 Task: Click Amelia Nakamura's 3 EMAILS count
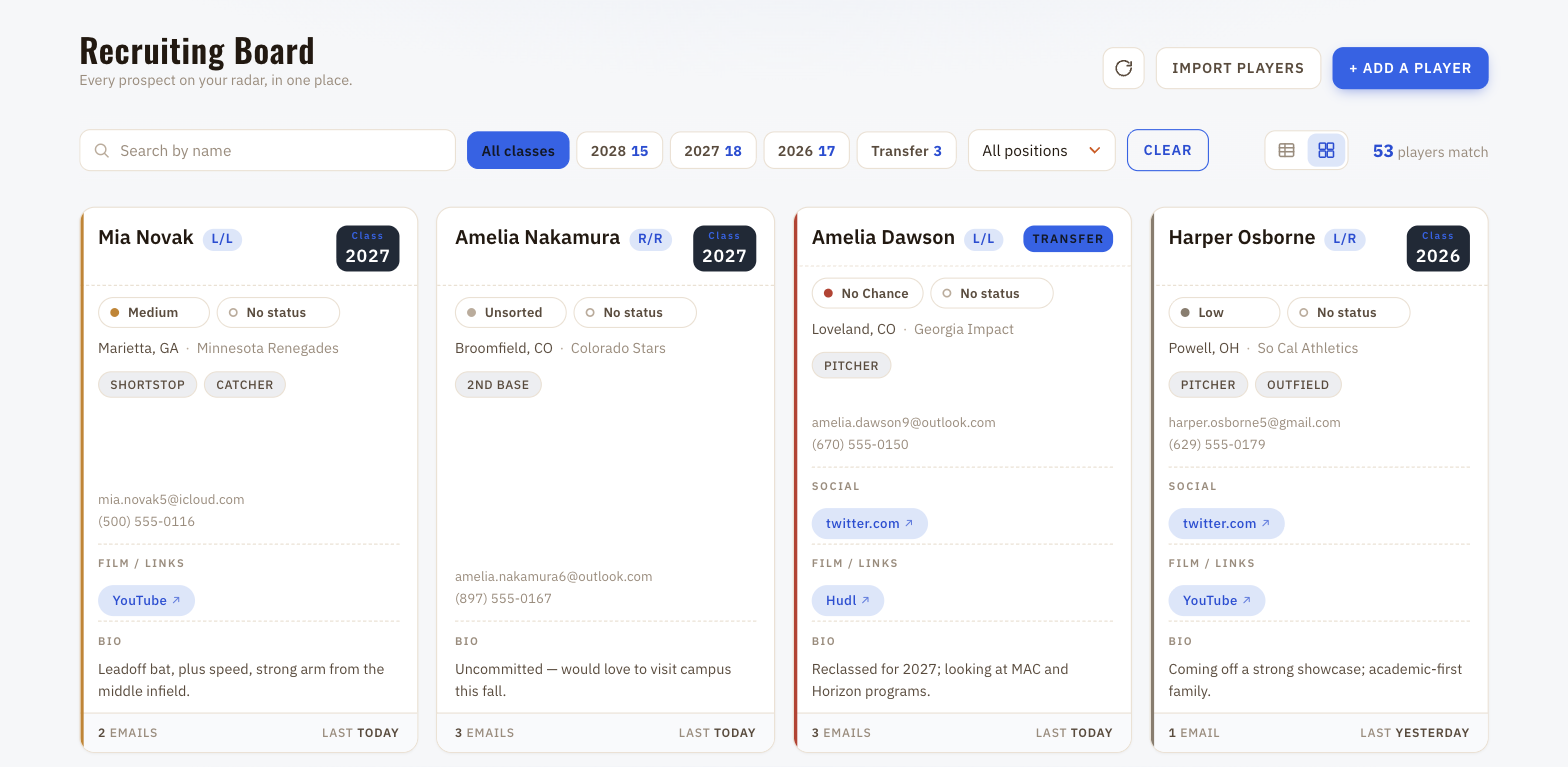tap(485, 733)
